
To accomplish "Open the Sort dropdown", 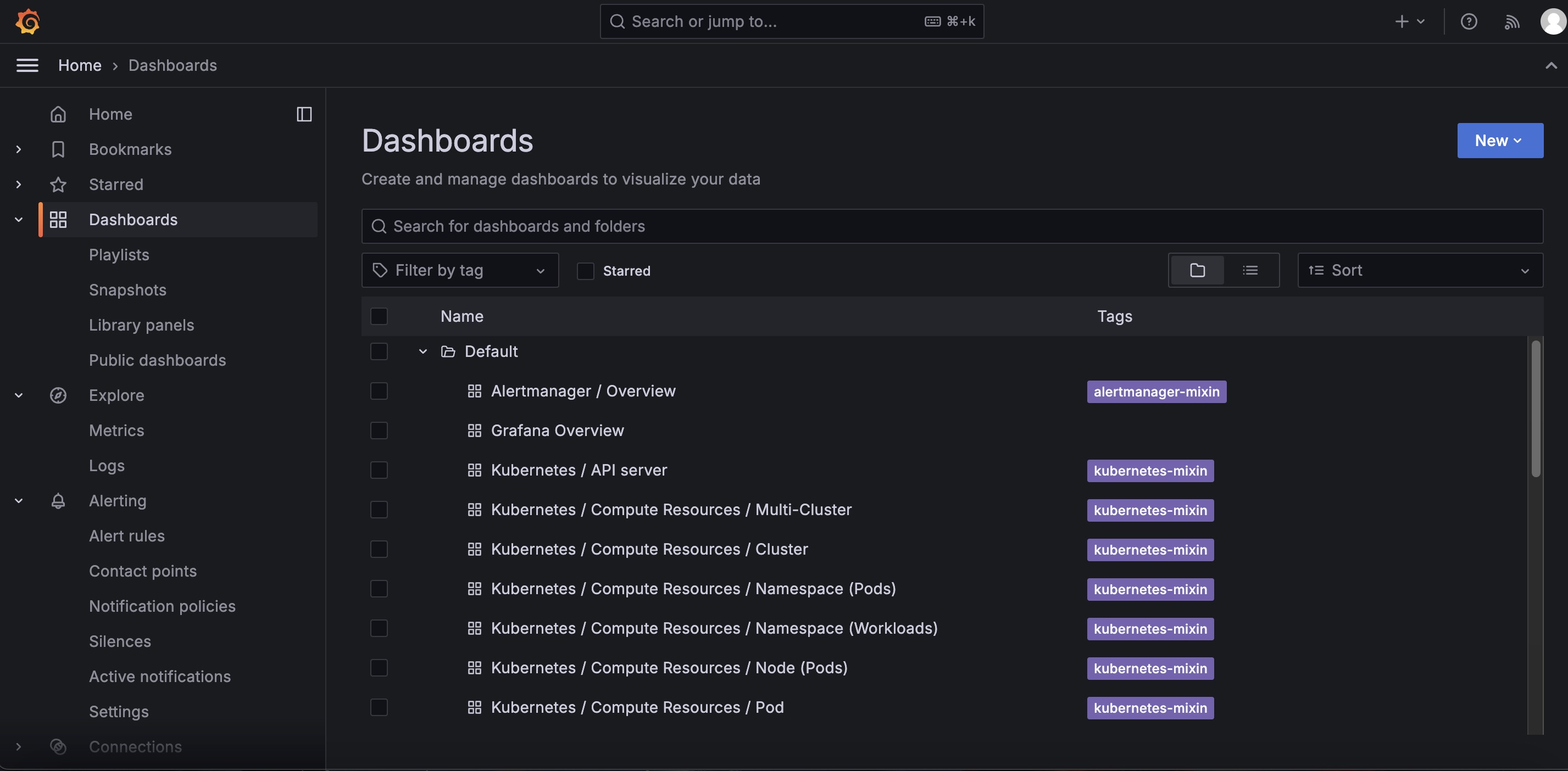I will point(1420,270).
